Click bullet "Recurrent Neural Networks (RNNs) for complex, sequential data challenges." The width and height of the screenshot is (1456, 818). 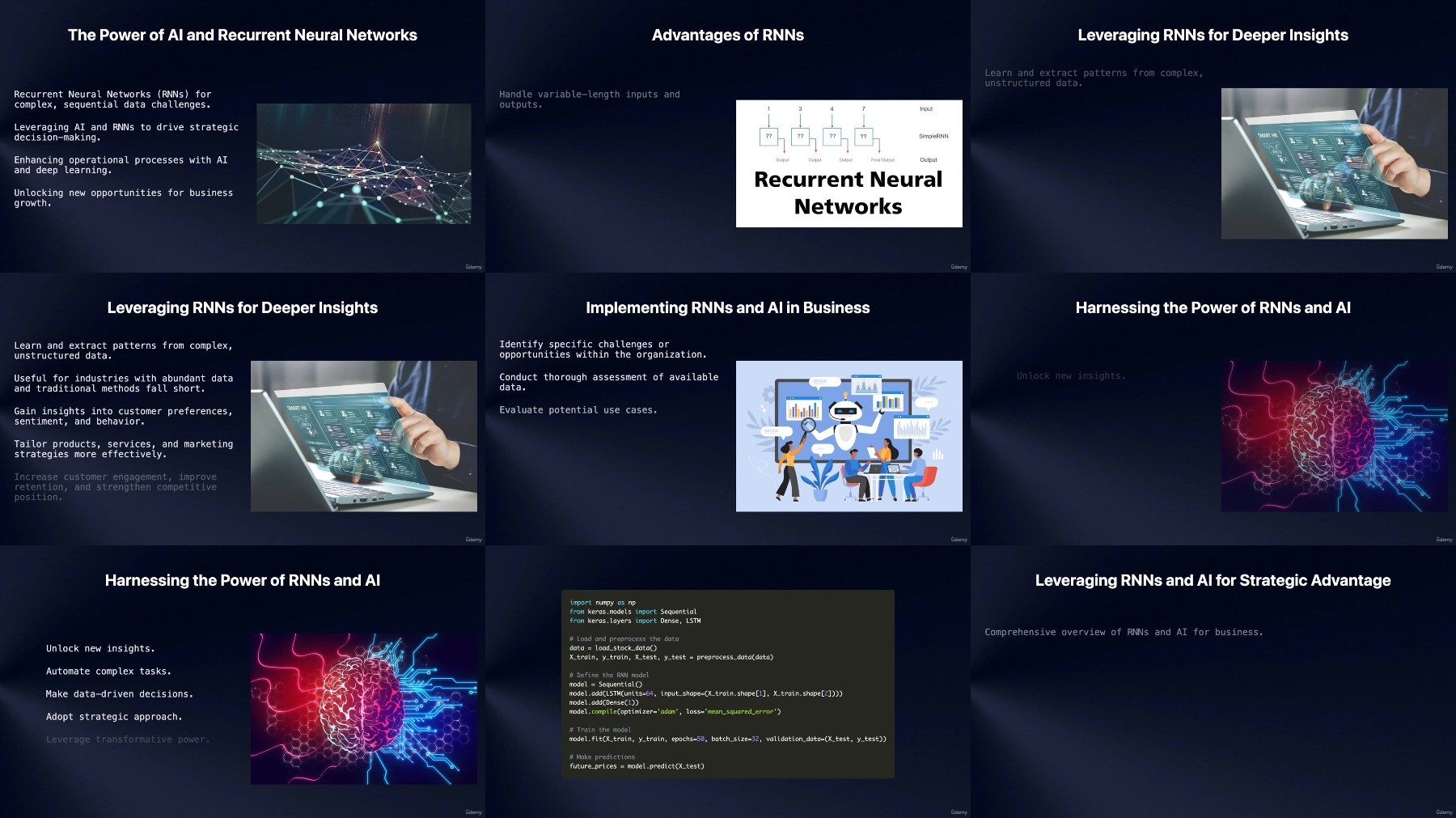tap(112, 100)
